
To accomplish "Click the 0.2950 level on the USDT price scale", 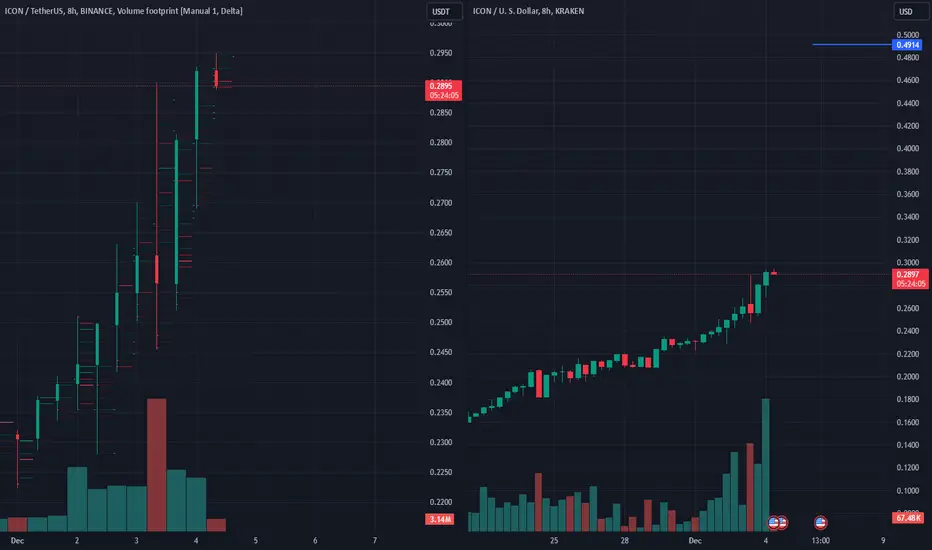I will coord(441,53).
